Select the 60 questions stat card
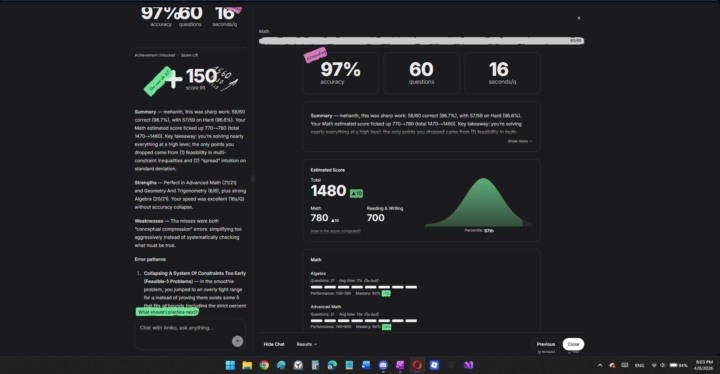 [421, 73]
